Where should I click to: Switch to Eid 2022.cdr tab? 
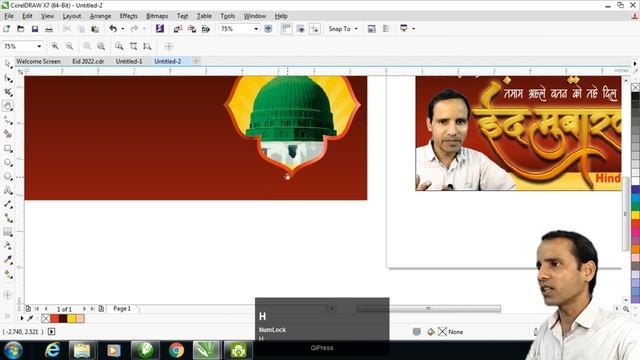pos(88,61)
